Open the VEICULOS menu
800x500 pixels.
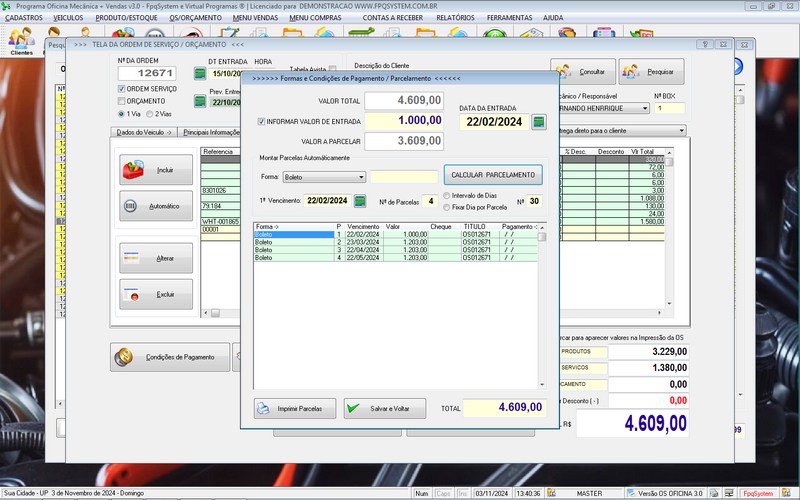point(68,18)
